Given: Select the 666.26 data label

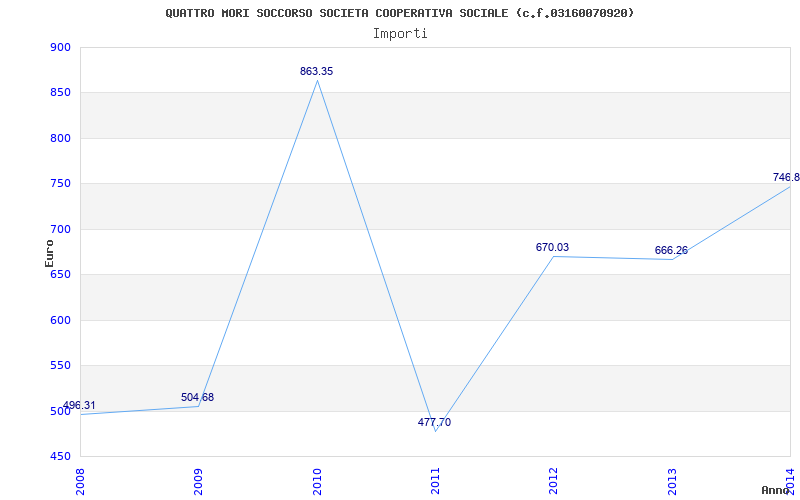Looking at the screenshot, I should (x=671, y=251).
